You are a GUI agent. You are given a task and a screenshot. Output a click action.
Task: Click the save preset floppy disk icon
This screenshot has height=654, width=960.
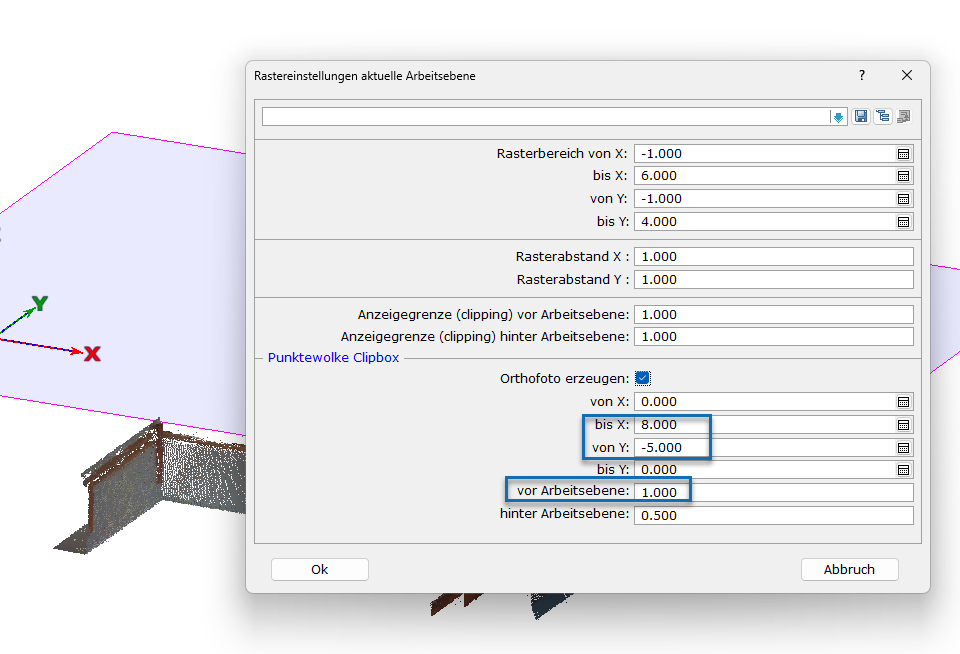click(861, 117)
